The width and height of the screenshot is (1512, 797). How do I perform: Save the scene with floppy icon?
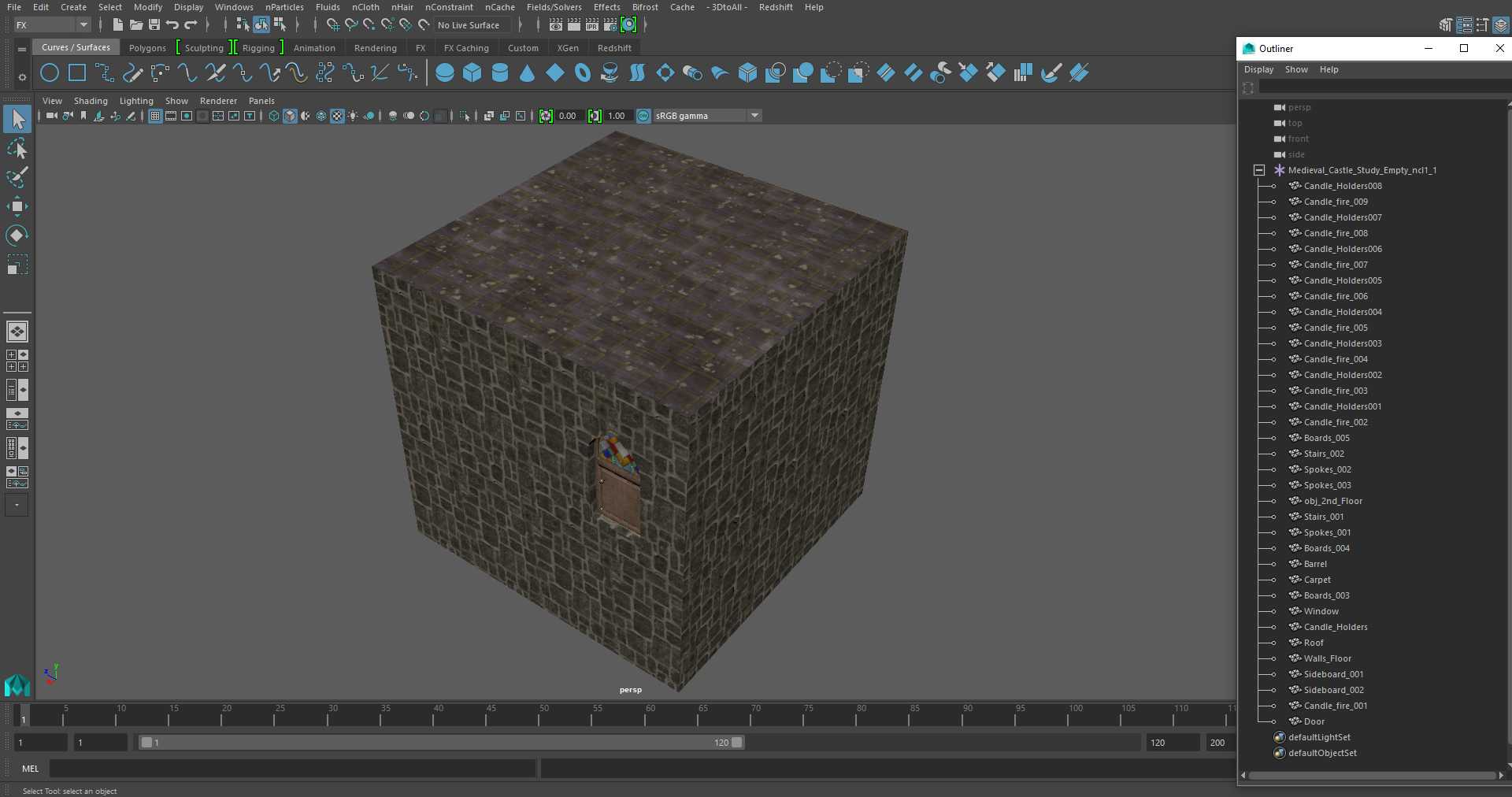click(154, 25)
